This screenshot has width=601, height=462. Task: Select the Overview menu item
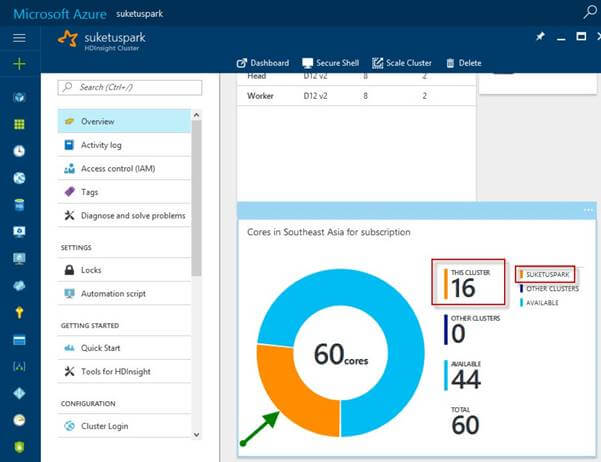124,121
